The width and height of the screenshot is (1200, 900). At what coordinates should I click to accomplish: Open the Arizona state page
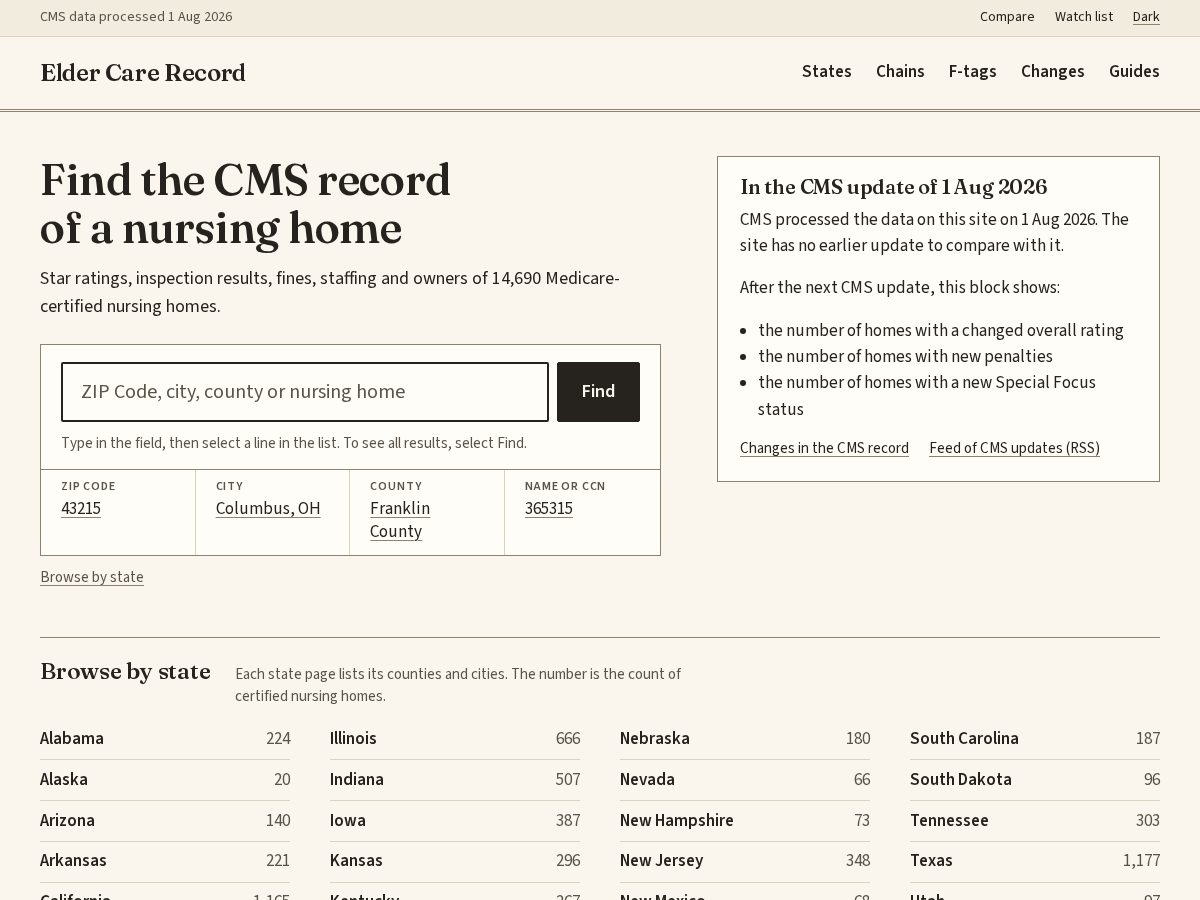(x=67, y=820)
